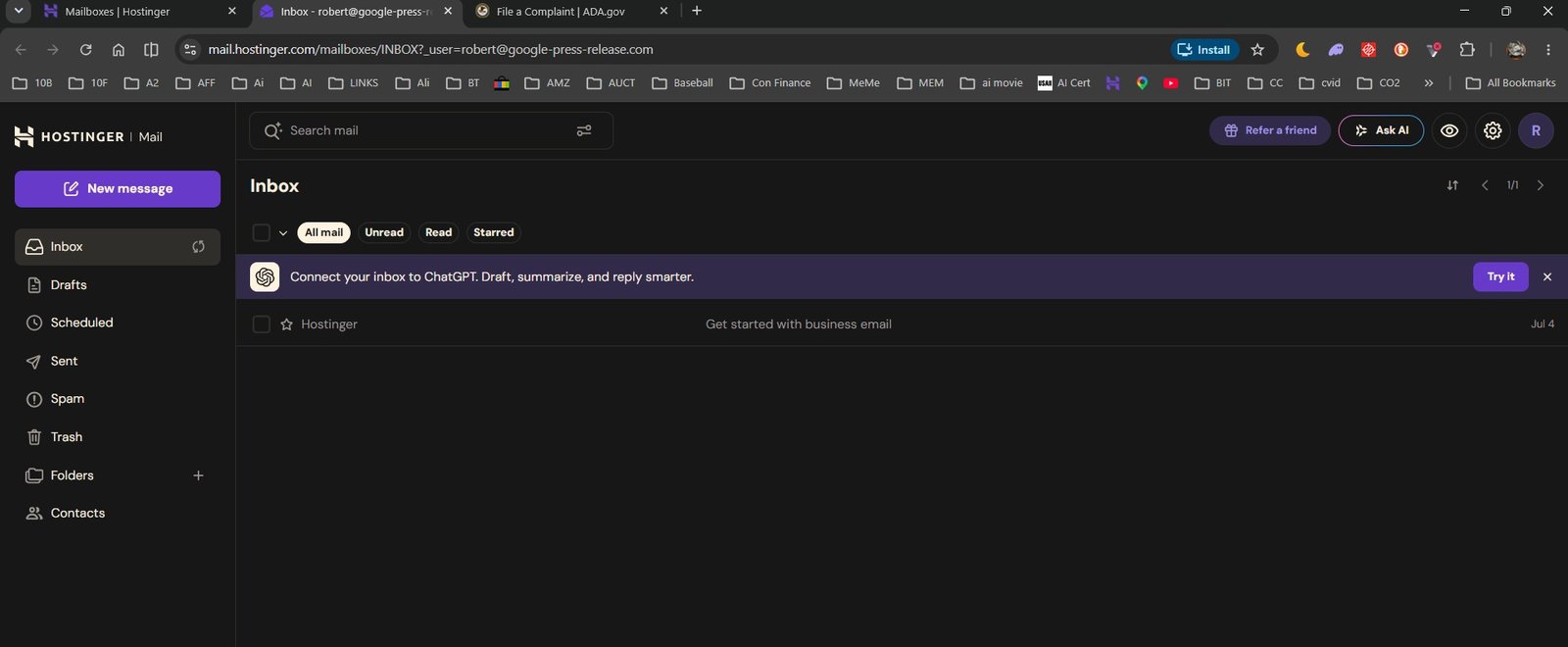Open the settings gear icon
The width and height of the screenshot is (1568, 647).
tap(1493, 130)
